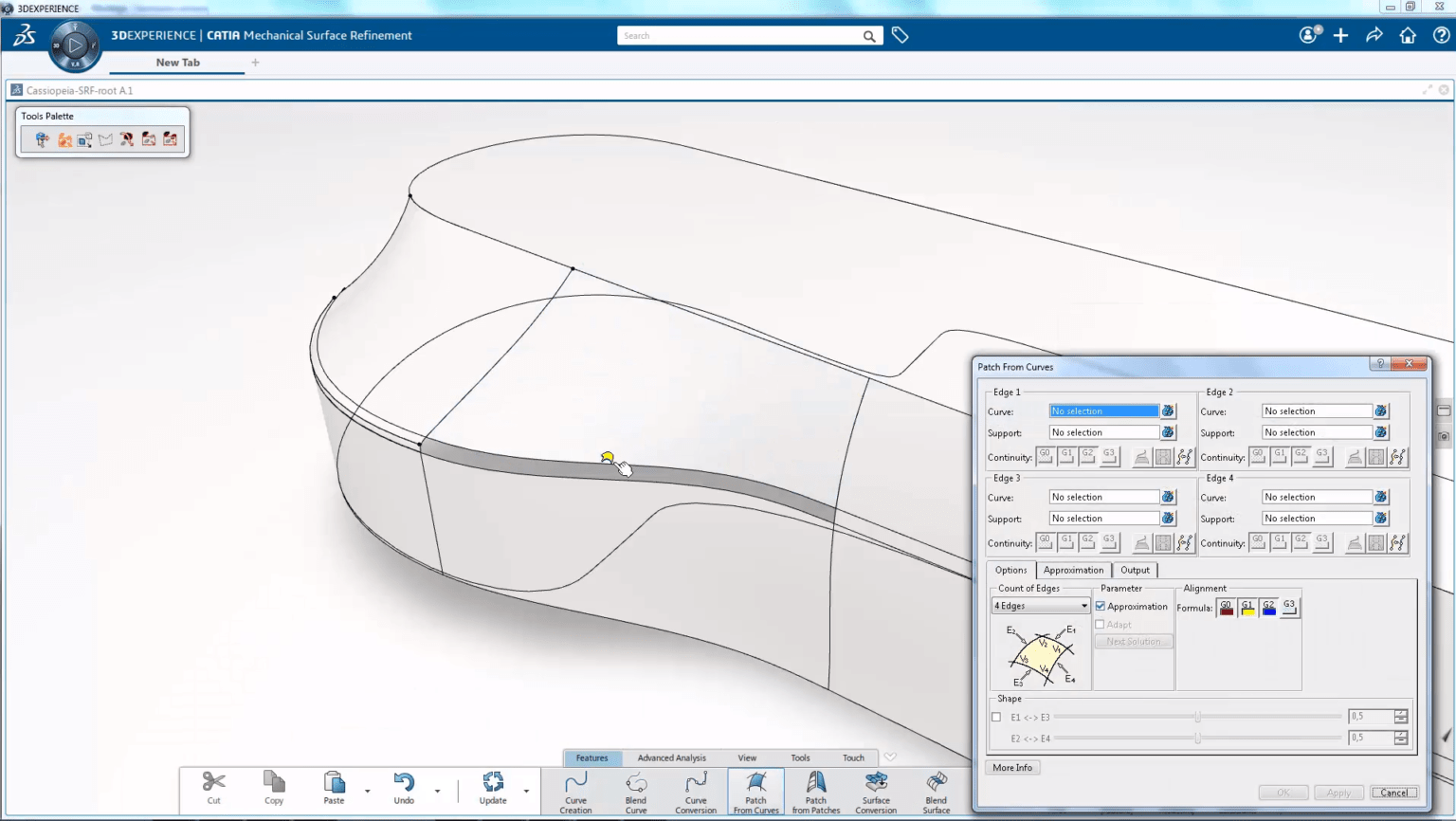
Task: Open the Curve Creation tool
Action: [575, 792]
